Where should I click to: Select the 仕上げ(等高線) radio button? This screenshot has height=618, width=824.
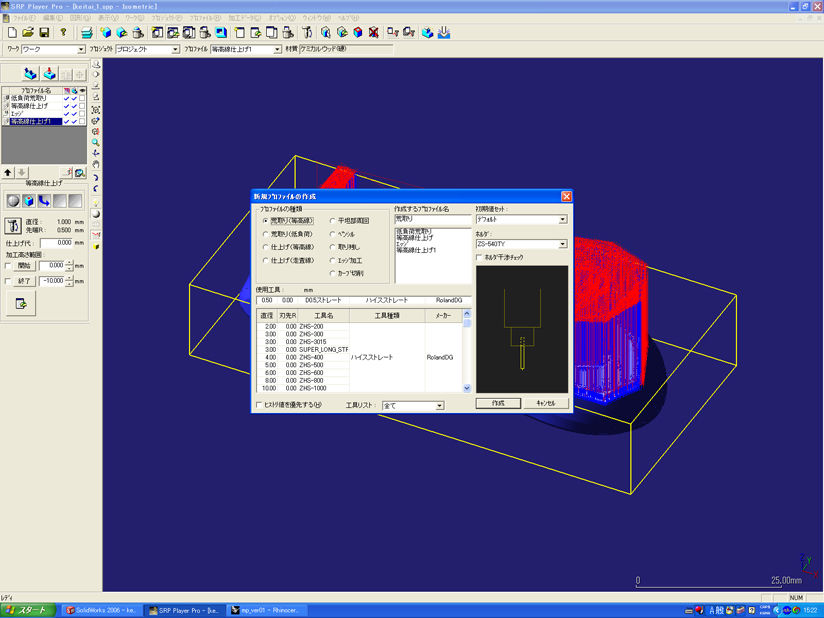(x=265, y=246)
